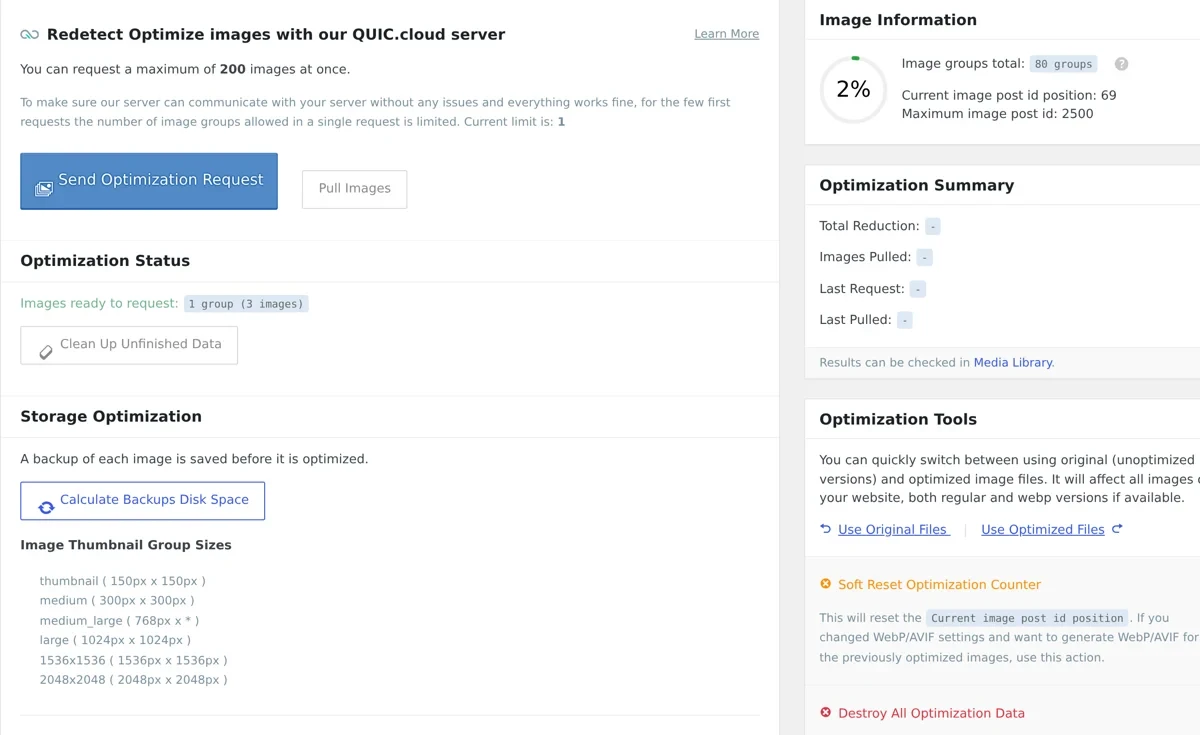
Task: Click the 2% progress circle
Action: (854, 90)
